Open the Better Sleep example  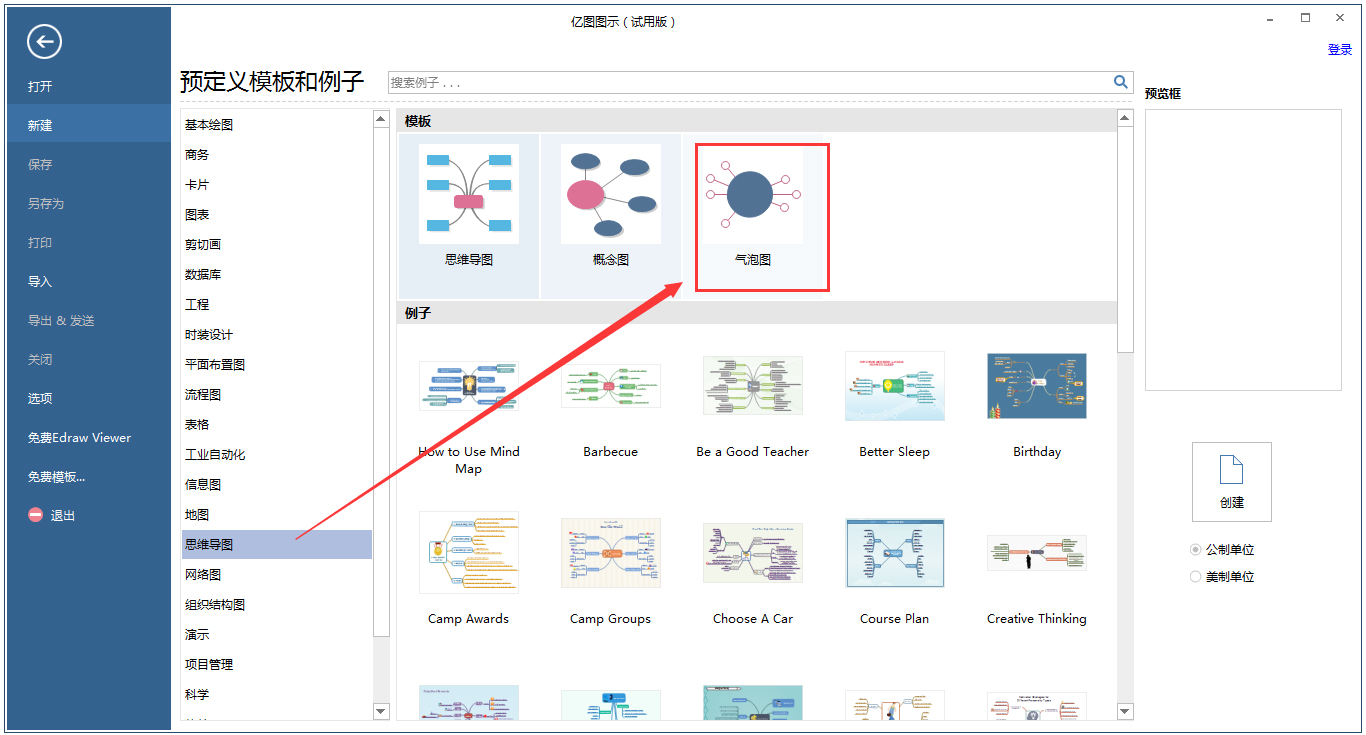[x=895, y=386]
